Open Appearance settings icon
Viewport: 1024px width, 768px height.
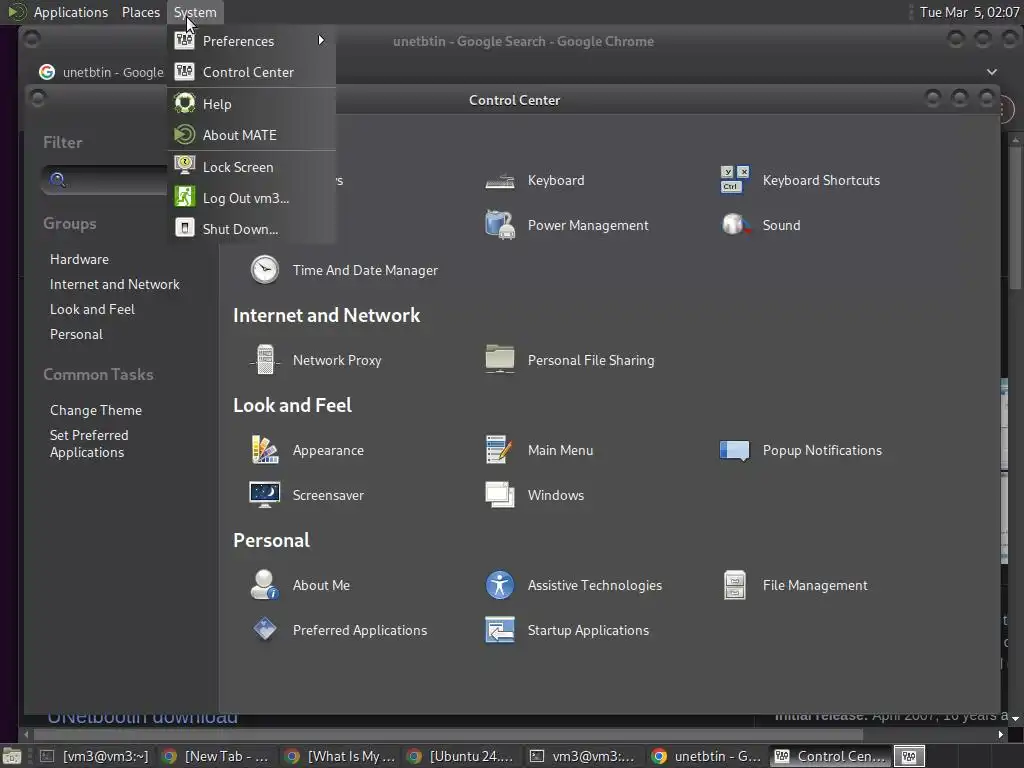(264, 450)
